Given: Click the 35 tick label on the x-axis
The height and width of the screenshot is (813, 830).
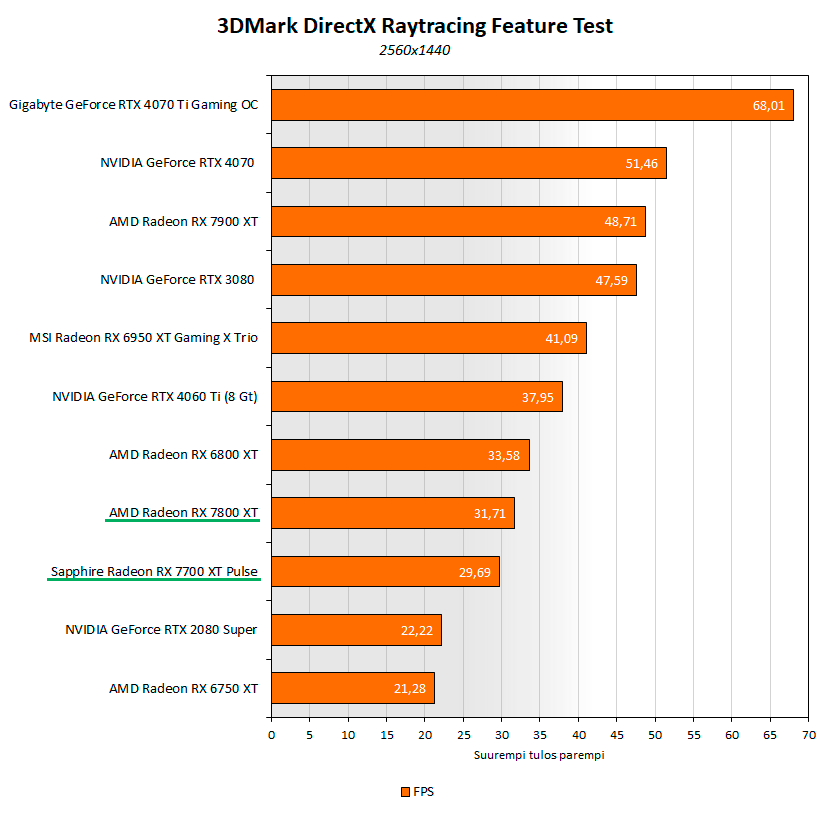Looking at the screenshot, I should [x=540, y=735].
